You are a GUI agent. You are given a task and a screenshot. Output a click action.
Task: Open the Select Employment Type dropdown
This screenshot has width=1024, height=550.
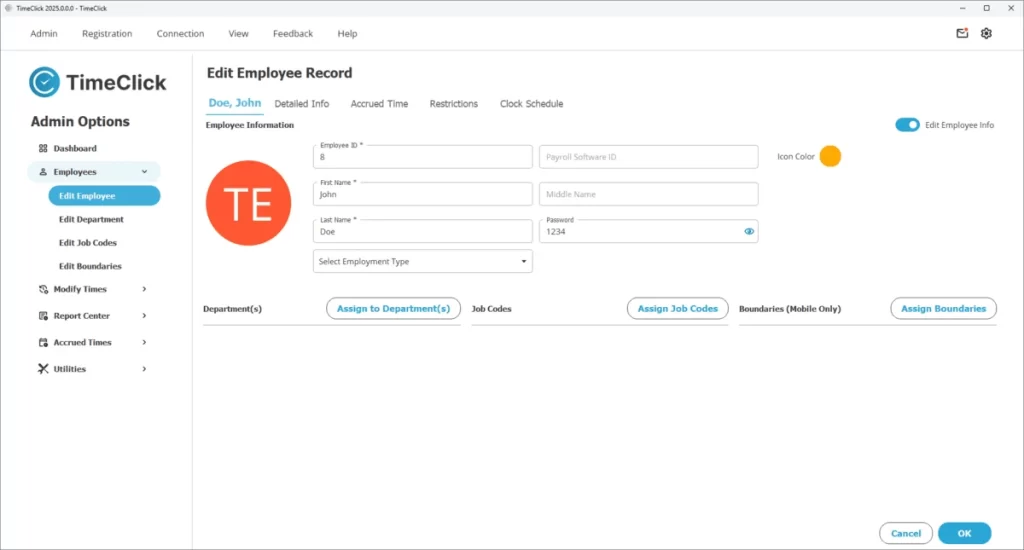422,262
